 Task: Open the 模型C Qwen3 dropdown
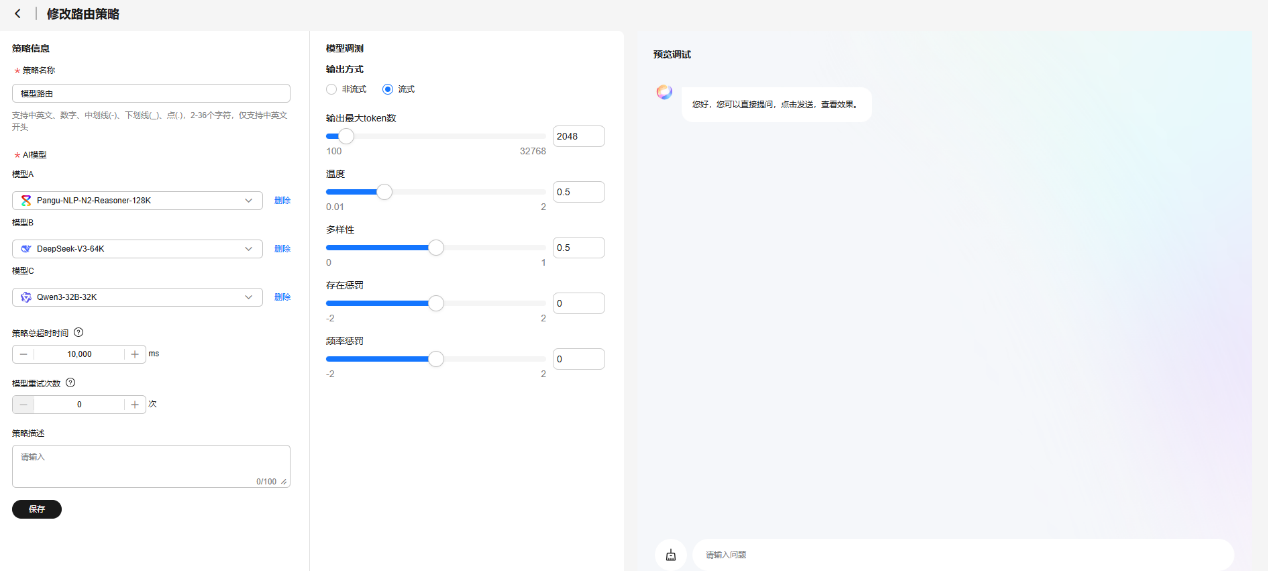[x=249, y=297]
